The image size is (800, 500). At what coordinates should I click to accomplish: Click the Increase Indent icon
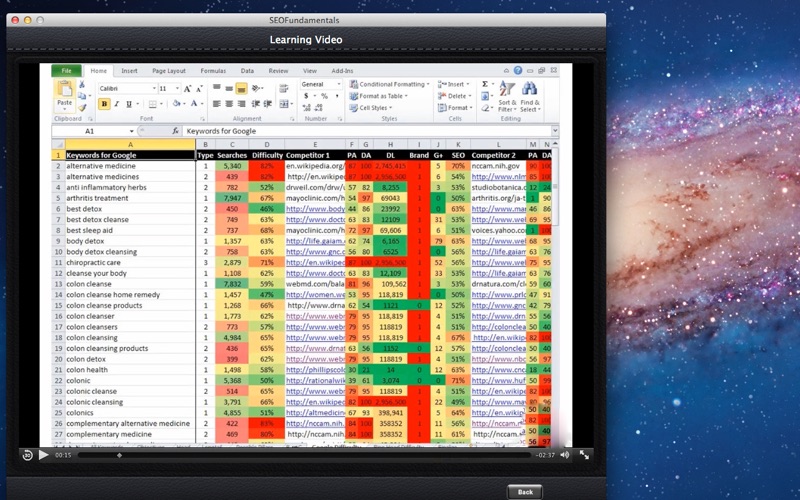click(268, 104)
